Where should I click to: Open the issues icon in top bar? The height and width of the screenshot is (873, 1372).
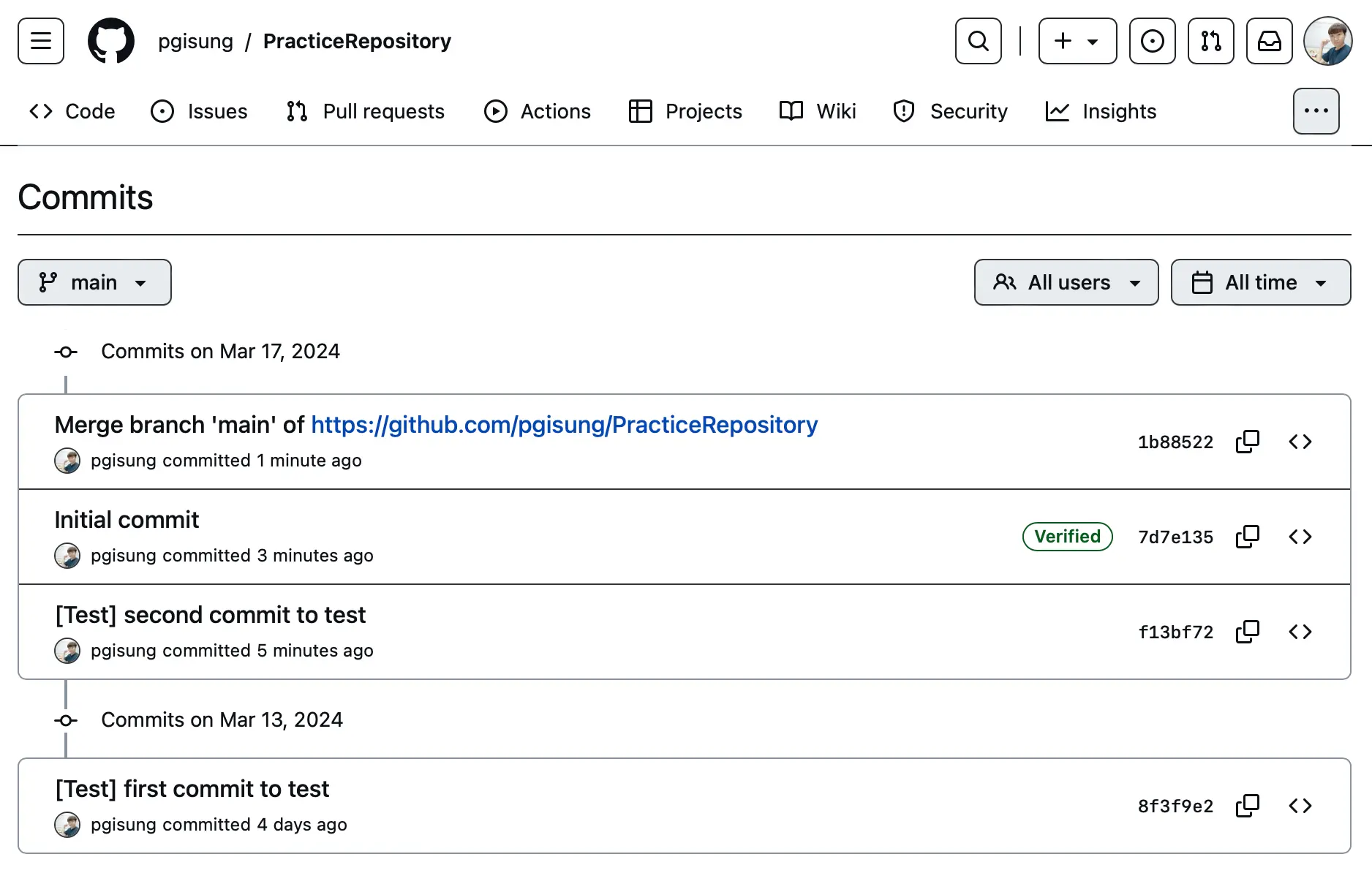[x=1153, y=41]
